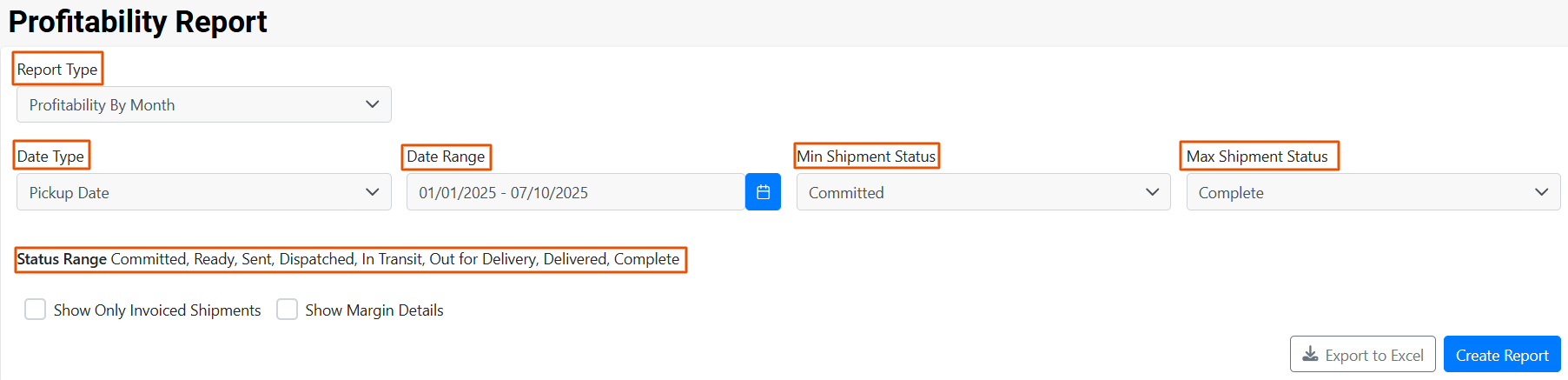Open the Profitability By Month dropdown
Viewport: 1568px width, 380px height.
204,104
